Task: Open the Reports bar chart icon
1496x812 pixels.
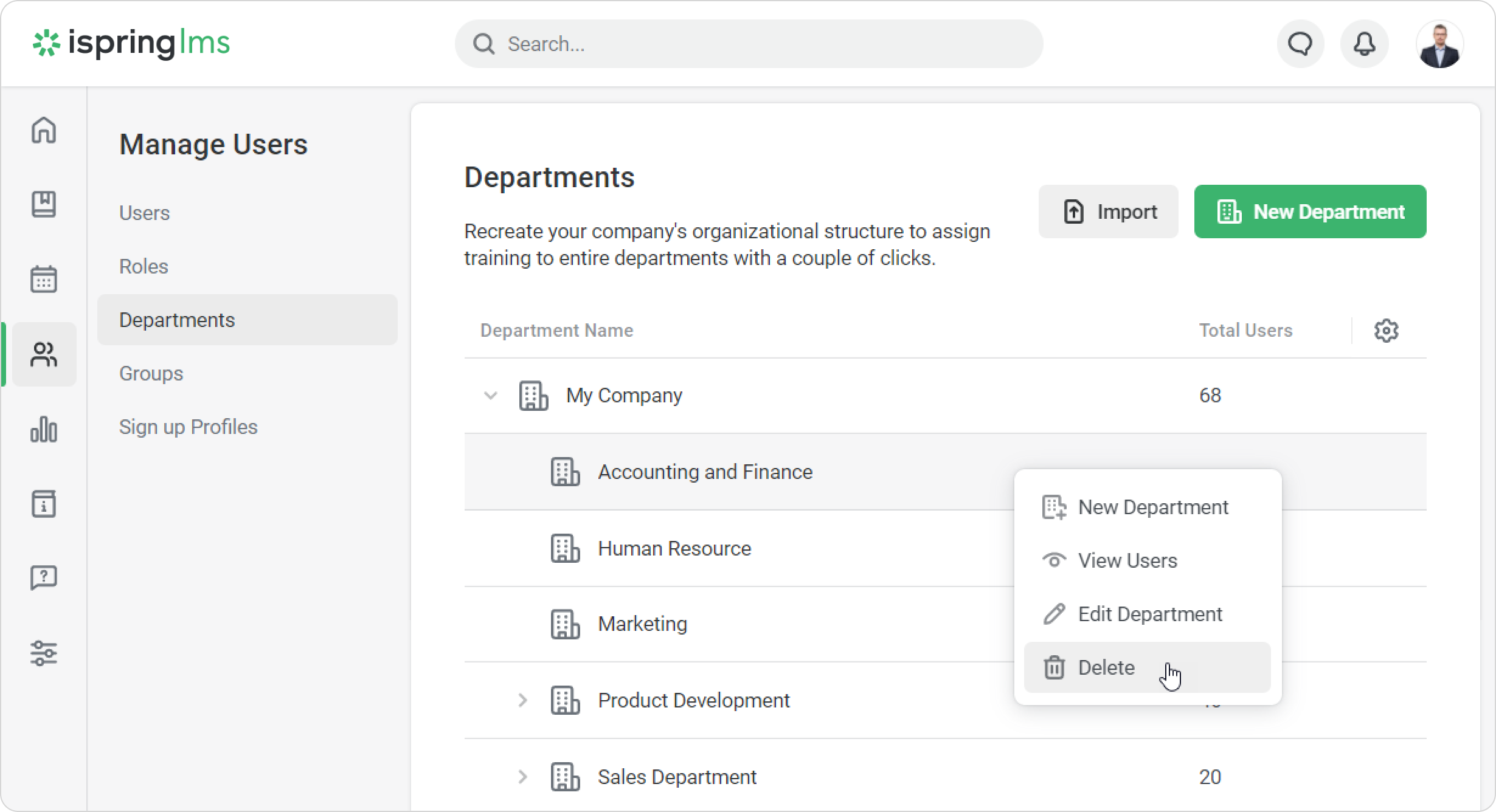Action: pyautogui.click(x=44, y=429)
